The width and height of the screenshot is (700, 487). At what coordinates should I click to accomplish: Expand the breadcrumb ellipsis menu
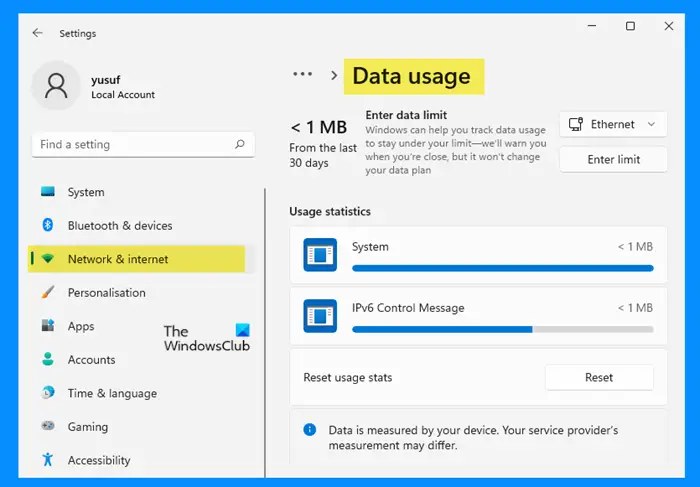click(x=303, y=74)
